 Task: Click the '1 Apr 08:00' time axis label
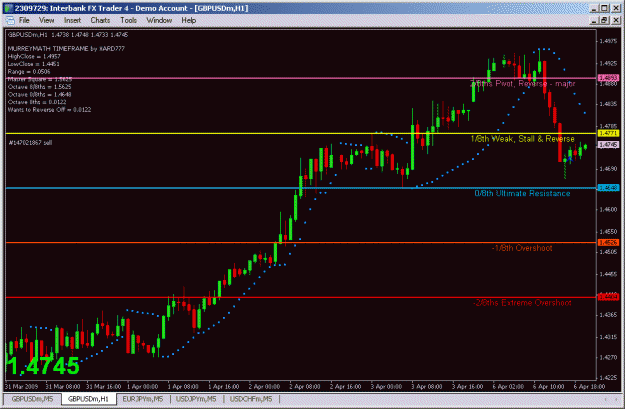point(183,386)
